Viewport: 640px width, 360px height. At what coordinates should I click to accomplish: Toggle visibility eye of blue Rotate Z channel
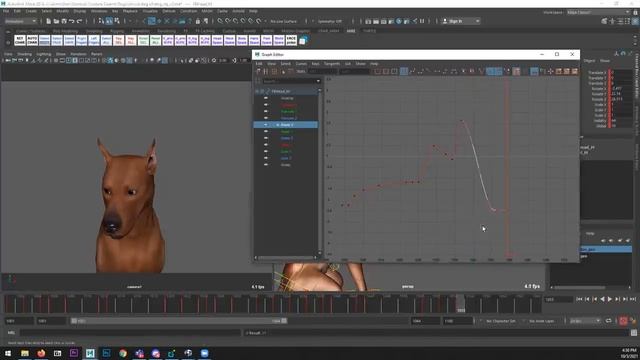266,138
